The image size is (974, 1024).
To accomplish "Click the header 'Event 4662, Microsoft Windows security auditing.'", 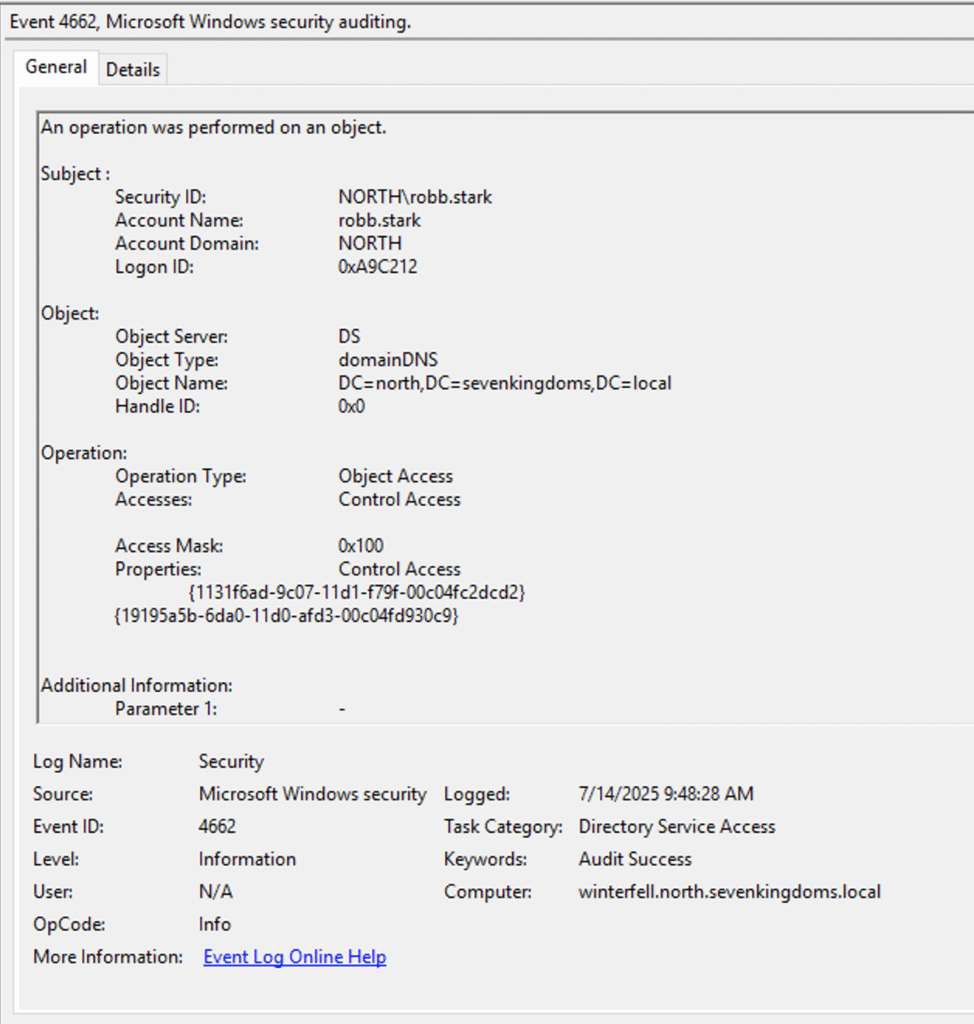I will (210, 22).
